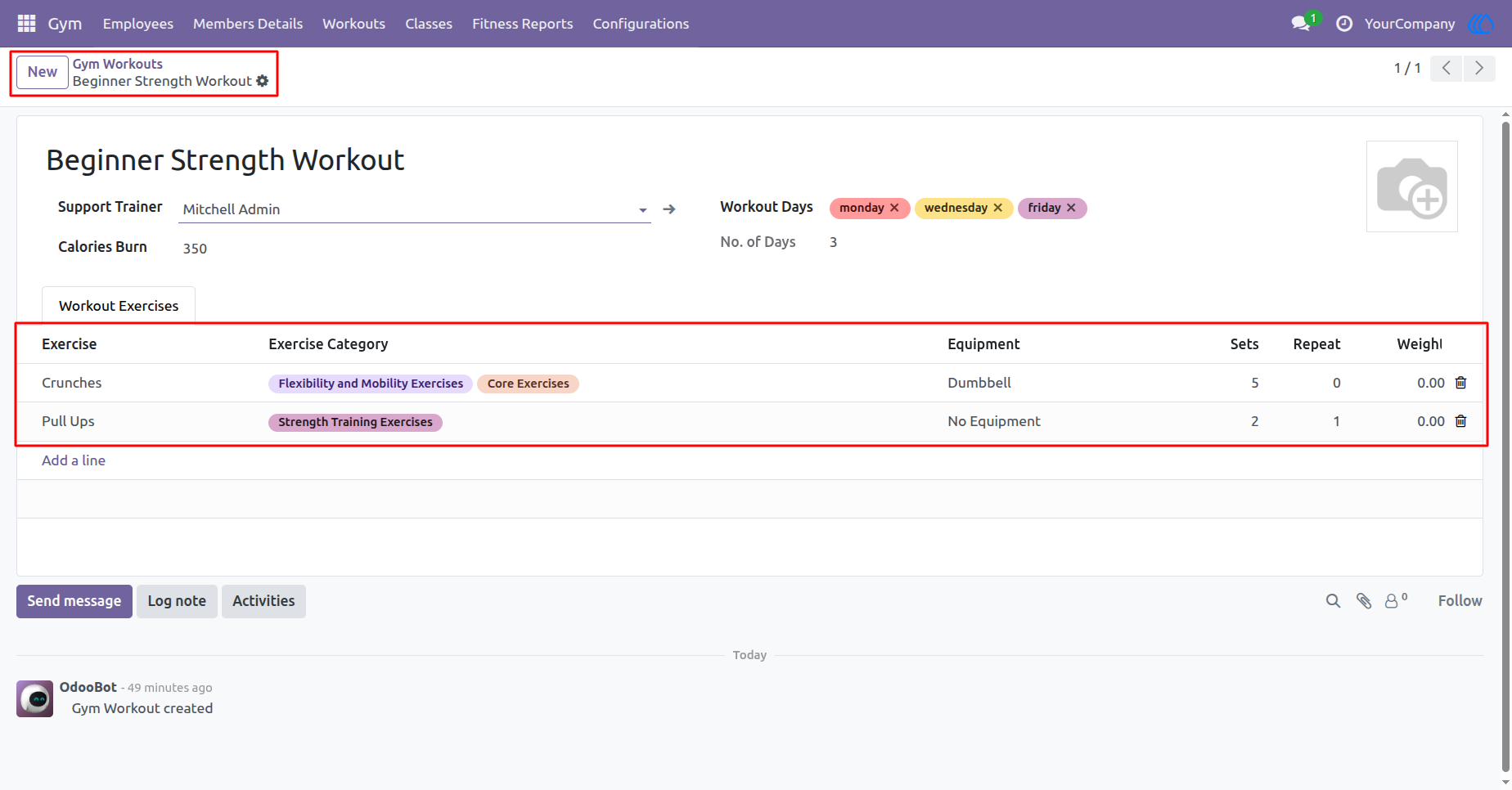Click the Flexibility and Mobility Exercises tag

click(371, 384)
